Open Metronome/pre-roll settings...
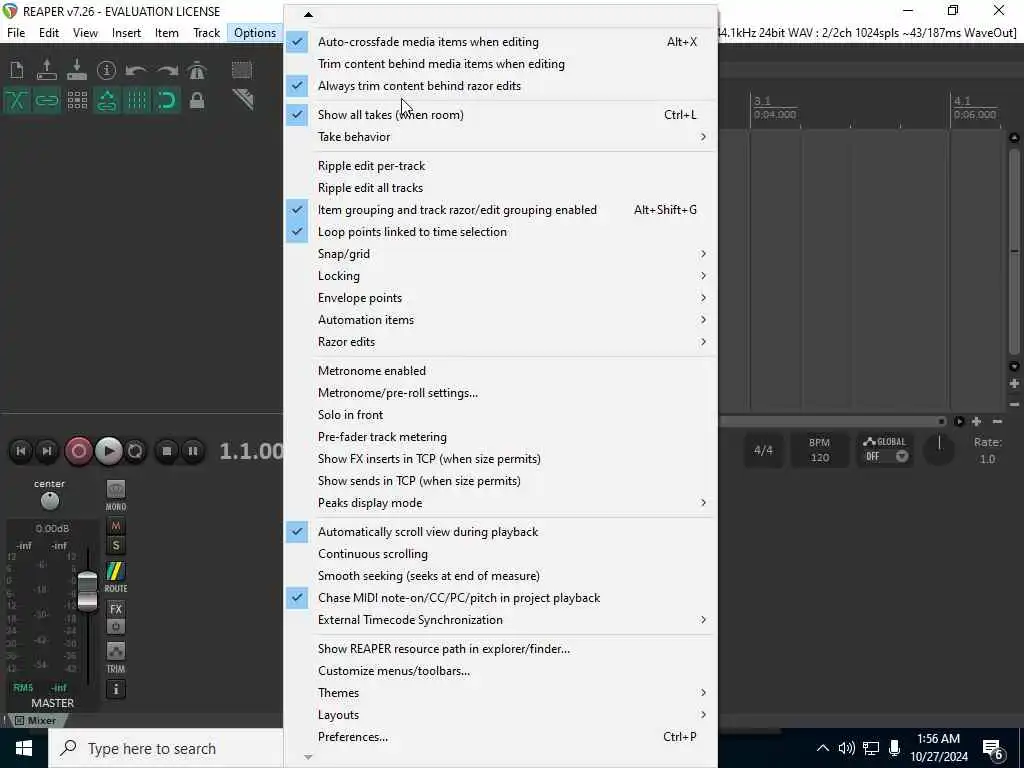 coord(500,393)
